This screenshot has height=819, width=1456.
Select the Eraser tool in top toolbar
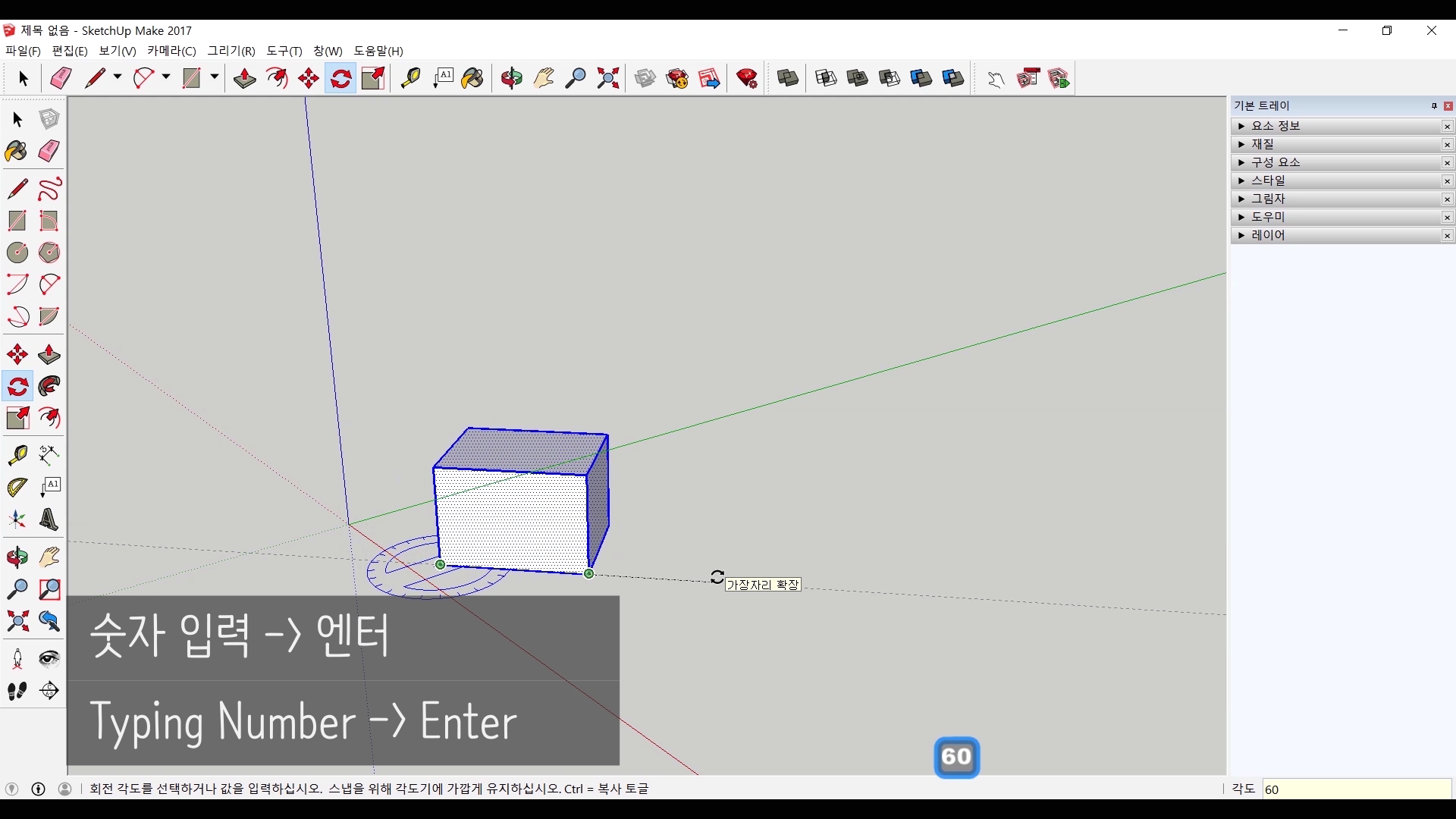pyautogui.click(x=61, y=78)
